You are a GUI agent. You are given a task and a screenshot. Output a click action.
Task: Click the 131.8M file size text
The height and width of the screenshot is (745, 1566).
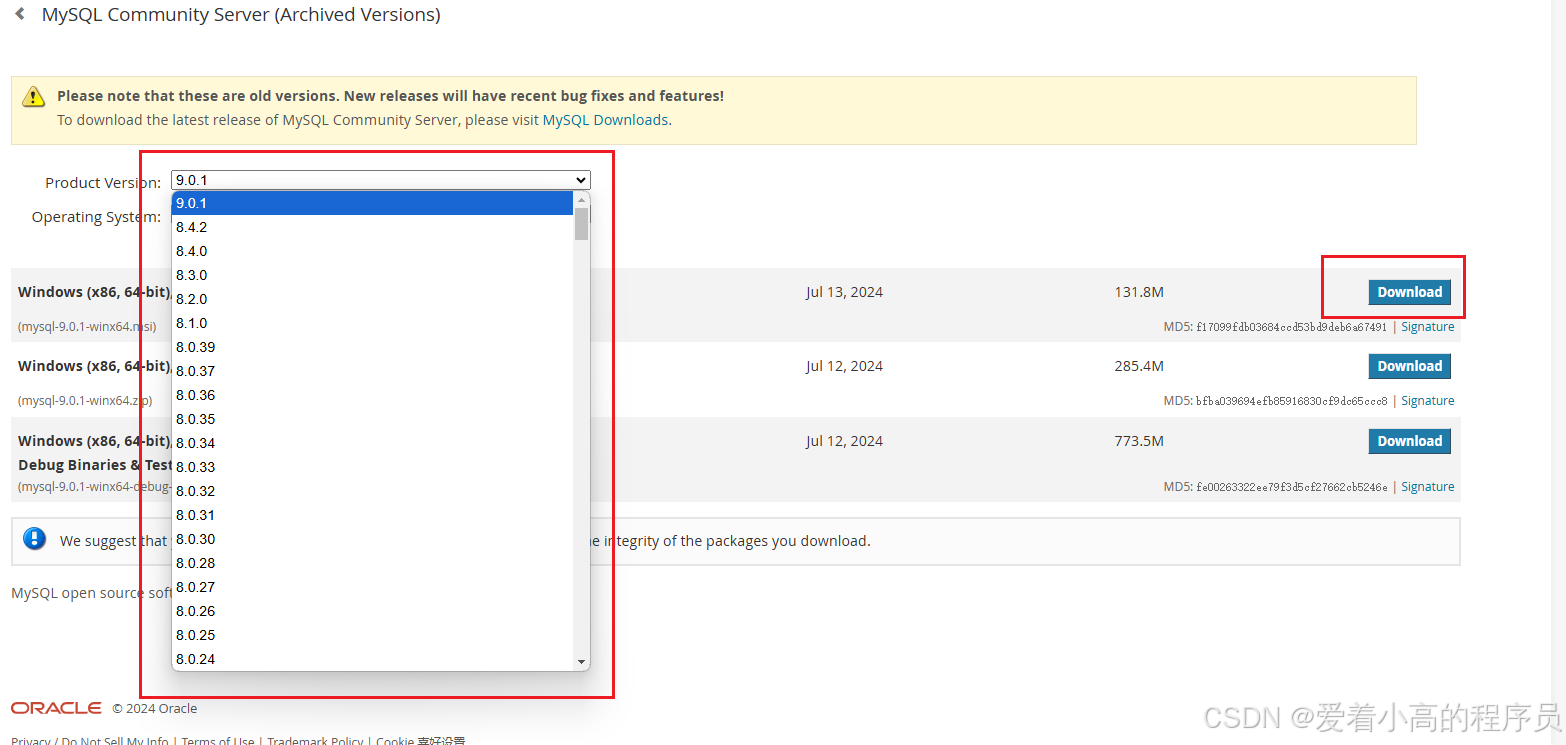click(1139, 292)
